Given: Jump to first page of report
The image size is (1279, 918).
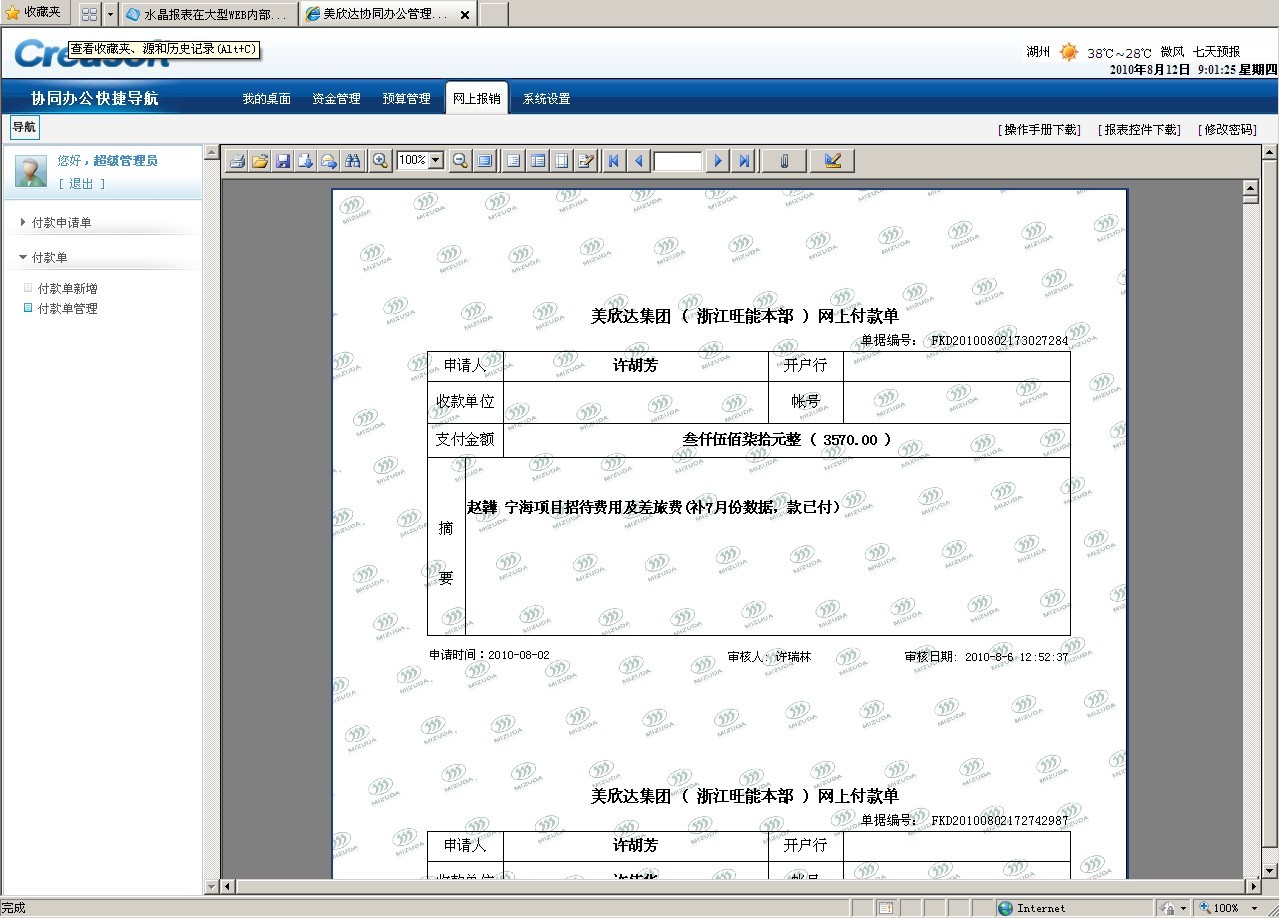Looking at the screenshot, I should tap(614, 160).
